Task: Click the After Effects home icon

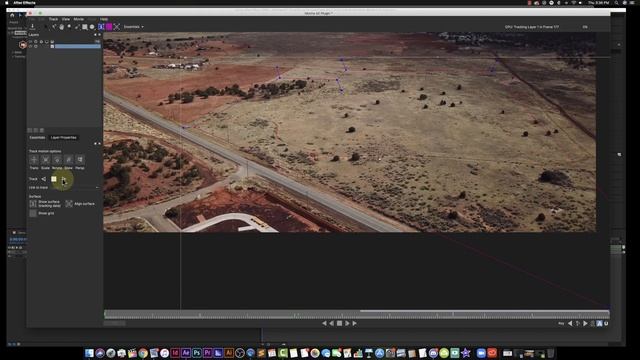Action: tap(12, 15)
